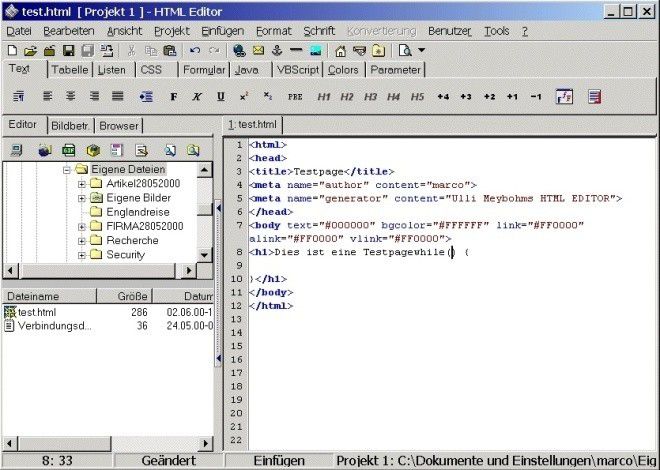The width and height of the screenshot is (660, 470).
Task: Click the blue indent icon
Action: pyautogui.click(x=146, y=97)
